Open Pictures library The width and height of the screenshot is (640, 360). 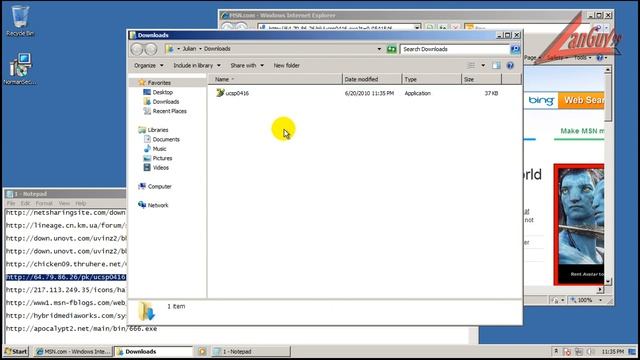coord(162,158)
